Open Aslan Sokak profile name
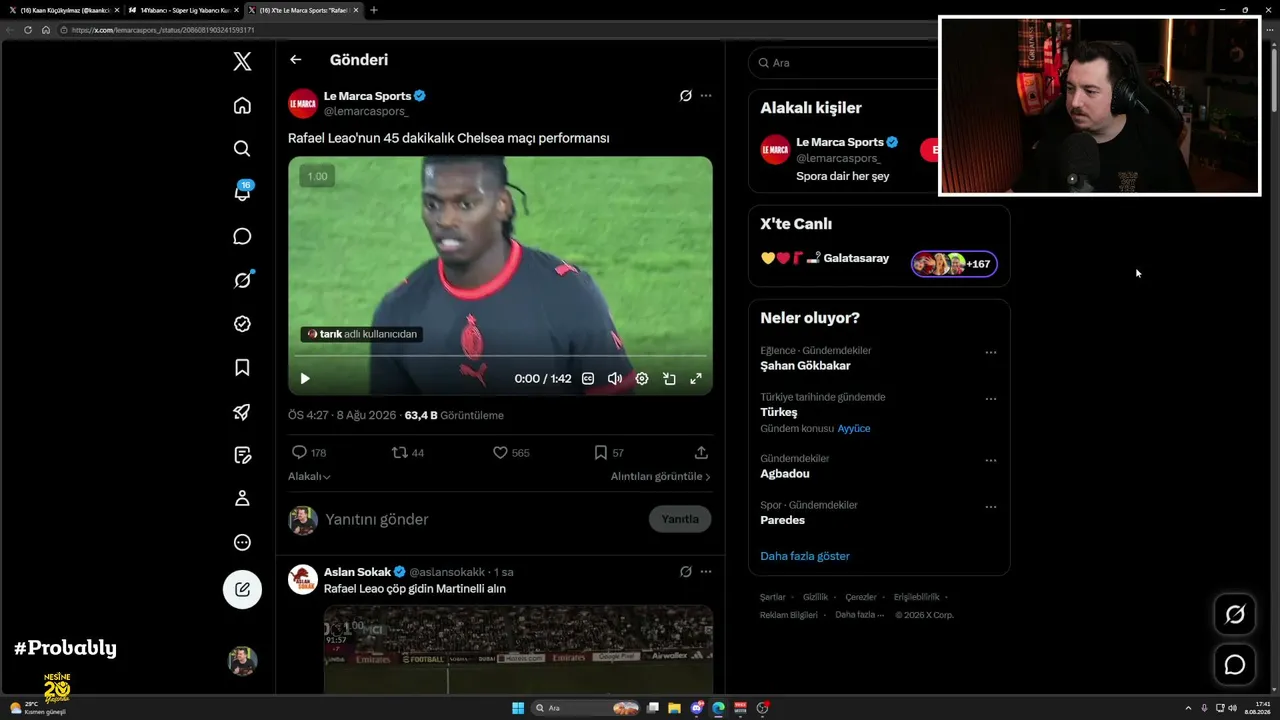 [x=357, y=572]
